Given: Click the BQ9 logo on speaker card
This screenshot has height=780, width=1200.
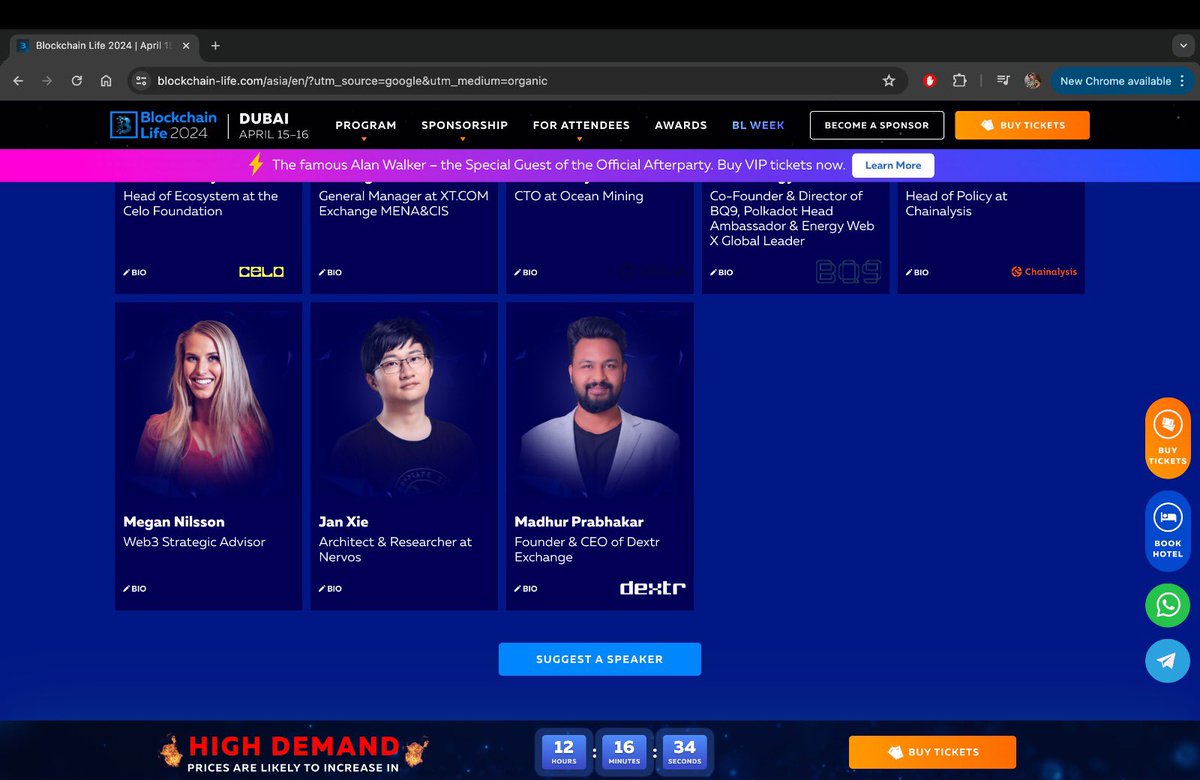Looking at the screenshot, I should 848,271.
